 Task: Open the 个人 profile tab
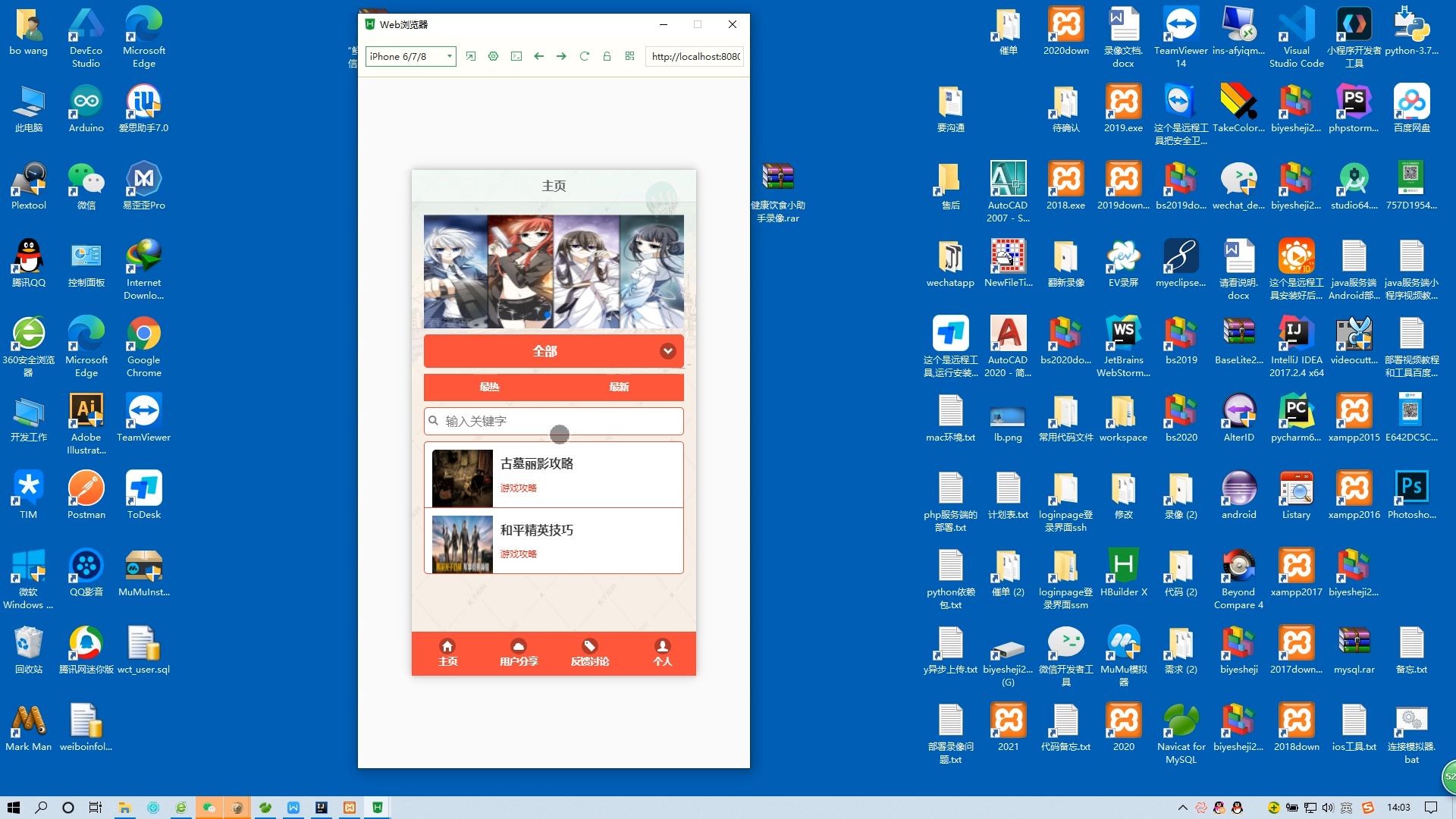point(662,653)
